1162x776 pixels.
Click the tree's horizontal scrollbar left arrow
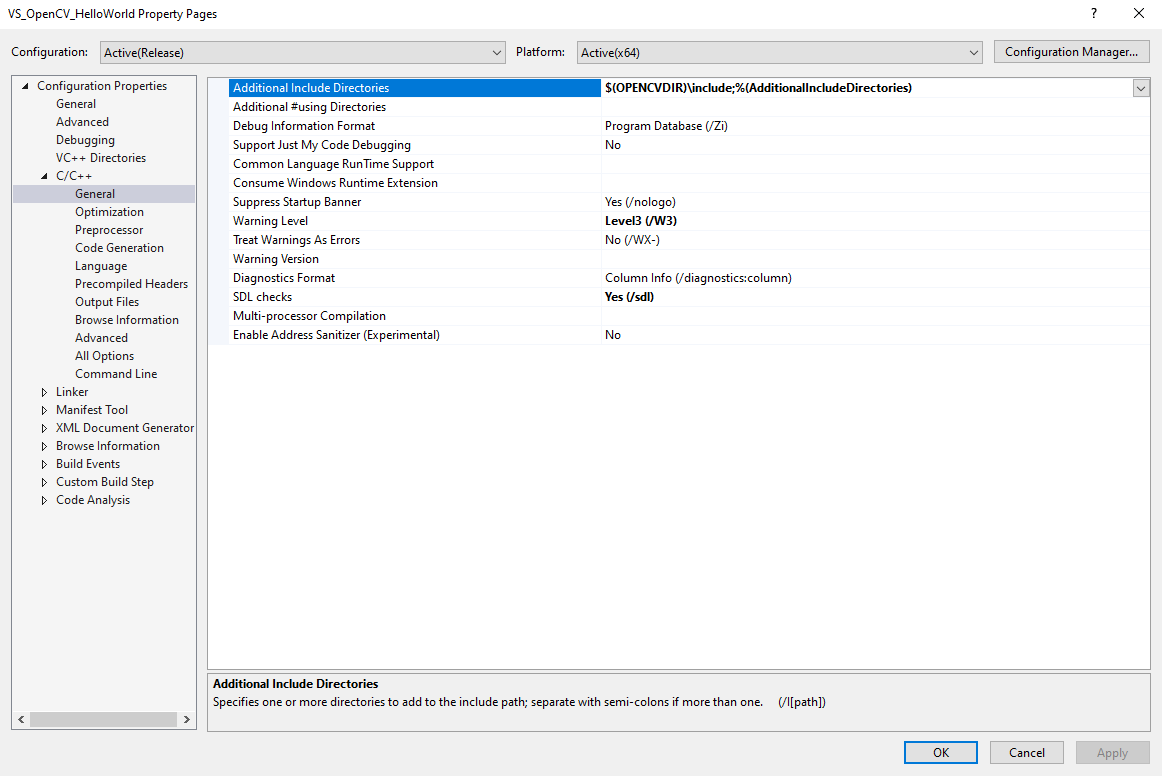21,720
